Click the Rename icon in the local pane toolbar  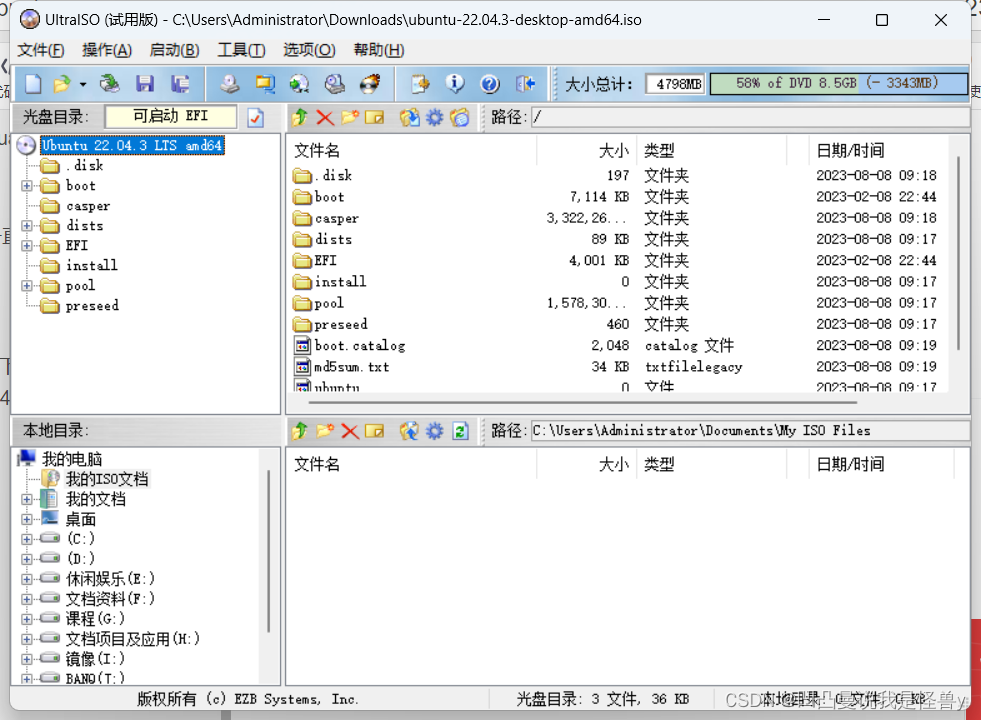pyautogui.click(x=374, y=430)
